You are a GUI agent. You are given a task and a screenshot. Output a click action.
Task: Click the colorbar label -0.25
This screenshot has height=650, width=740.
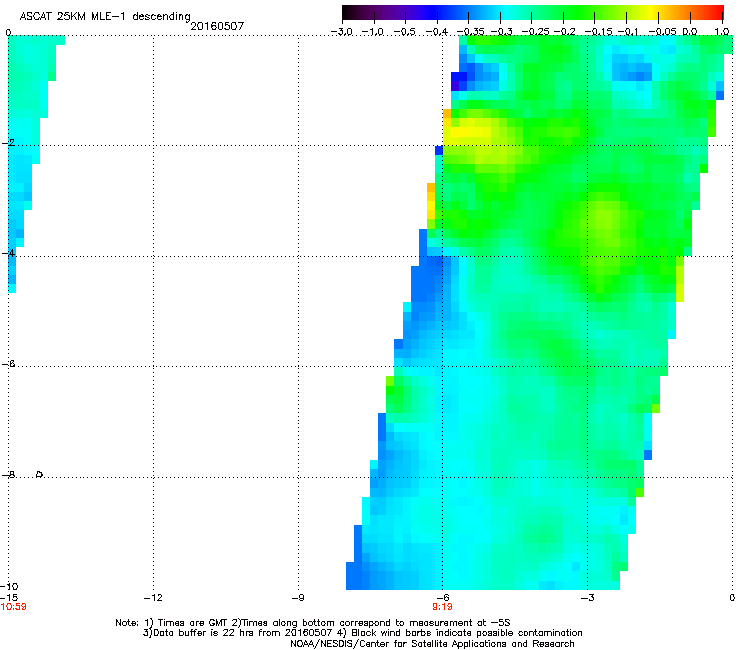536,32
